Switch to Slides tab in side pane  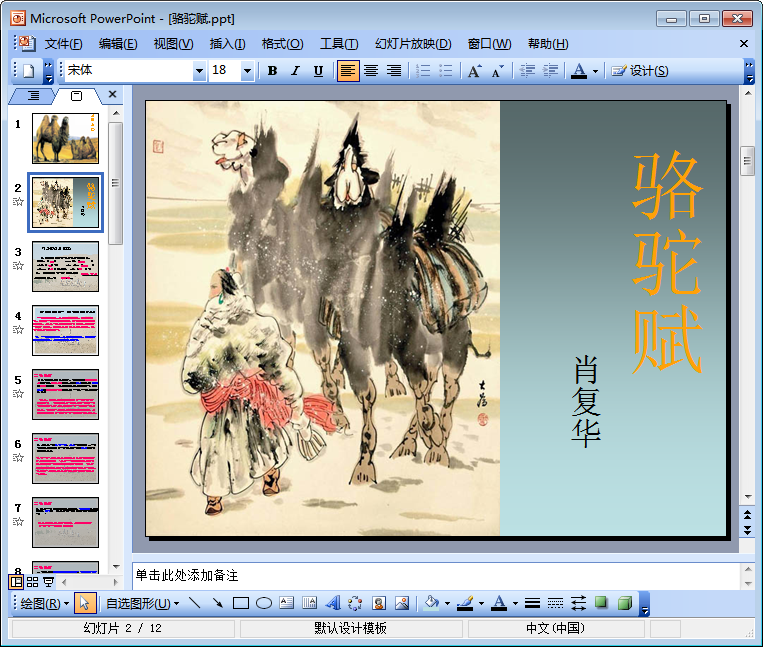76,96
